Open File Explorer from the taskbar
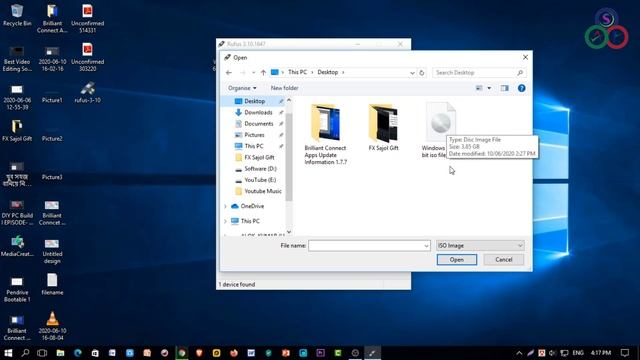The height and width of the screenshot is (360, 640). (60, 353)
